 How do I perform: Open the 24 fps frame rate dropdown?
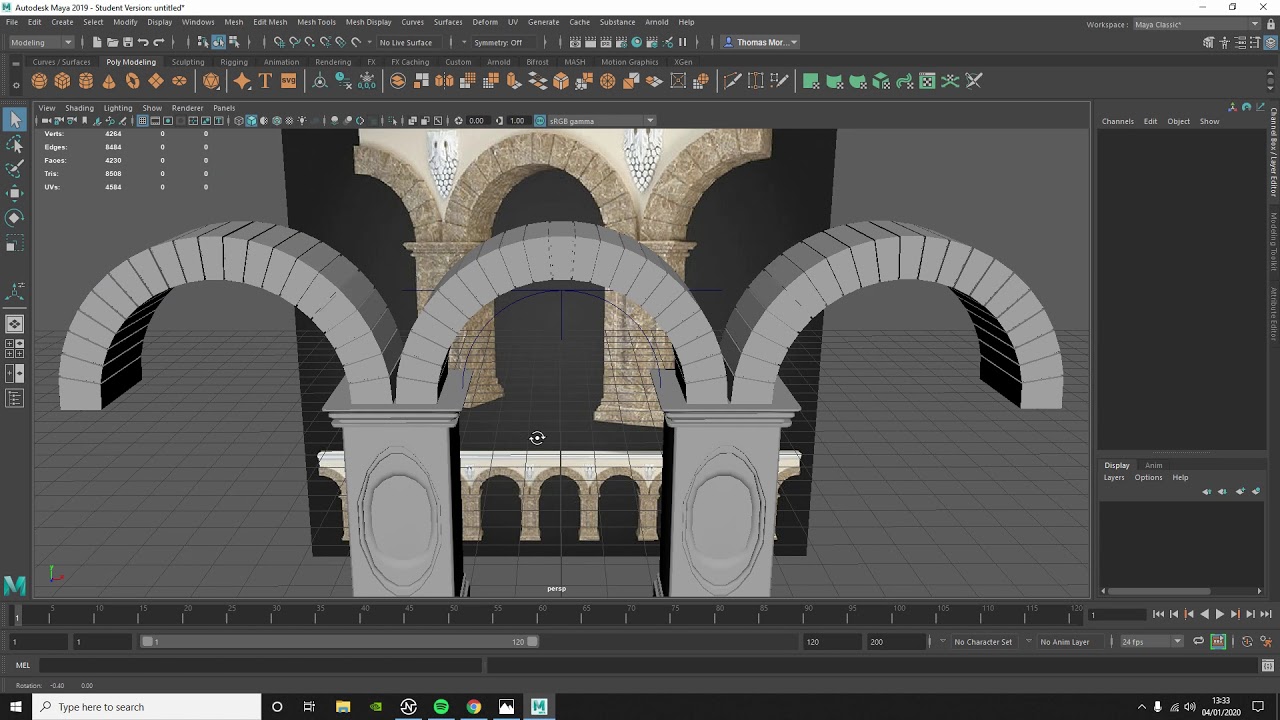click(1150, 641)
